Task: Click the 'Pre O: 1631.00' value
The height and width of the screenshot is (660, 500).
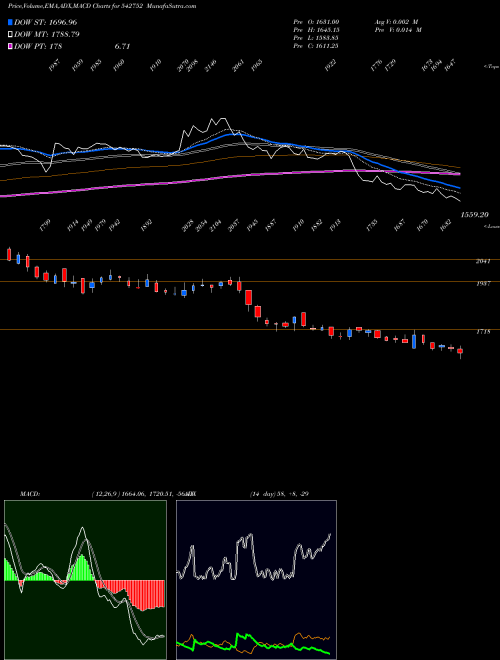Action: coord(316,22)
